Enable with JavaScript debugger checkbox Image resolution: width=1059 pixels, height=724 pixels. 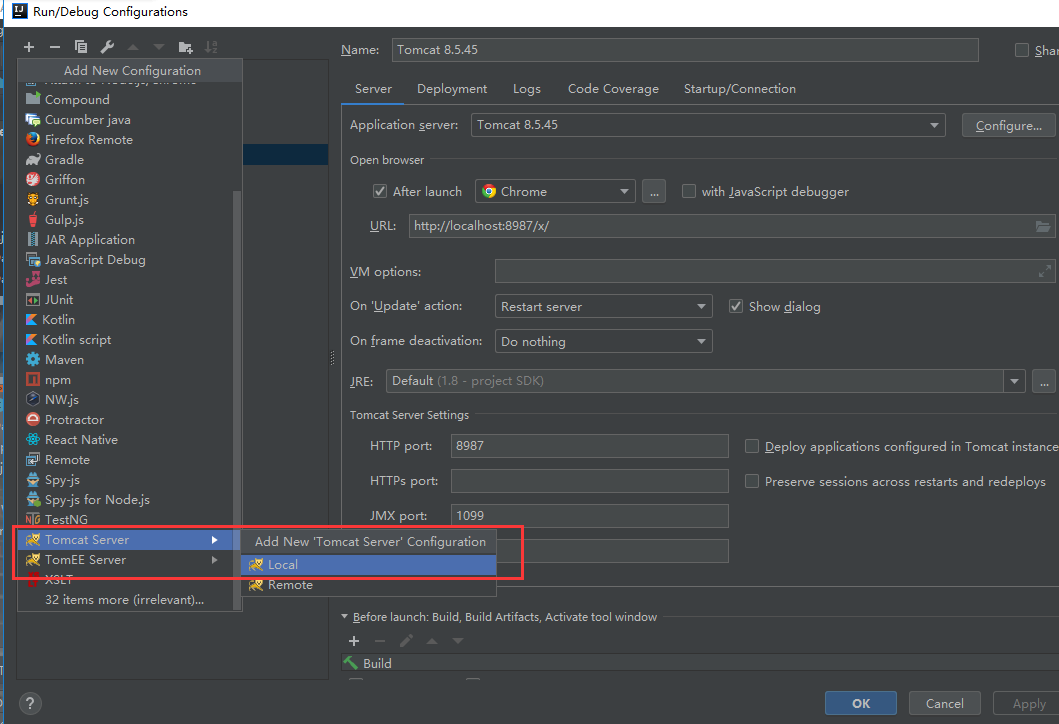pos(689,191)
